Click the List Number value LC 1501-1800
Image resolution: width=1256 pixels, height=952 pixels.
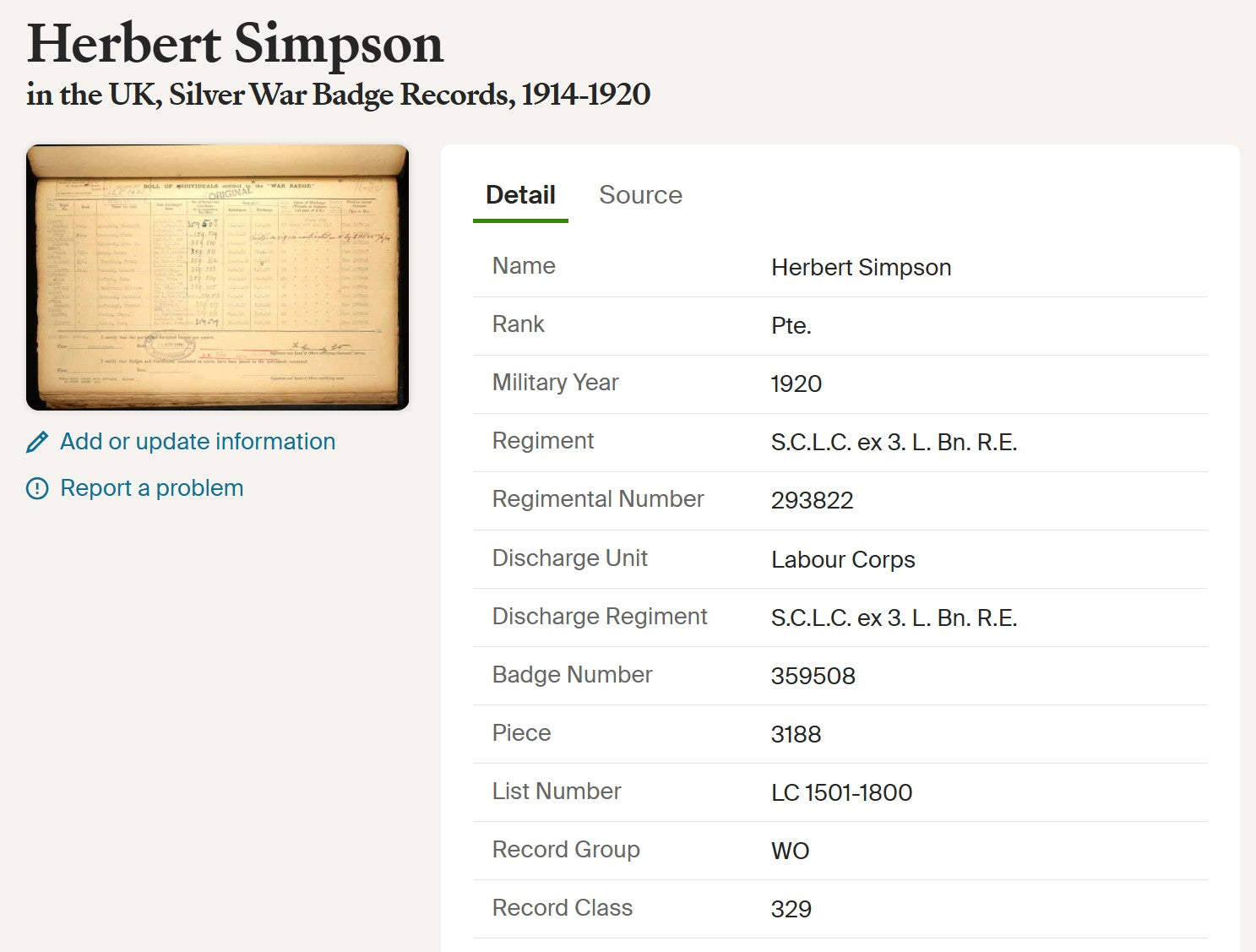(841, 793)
